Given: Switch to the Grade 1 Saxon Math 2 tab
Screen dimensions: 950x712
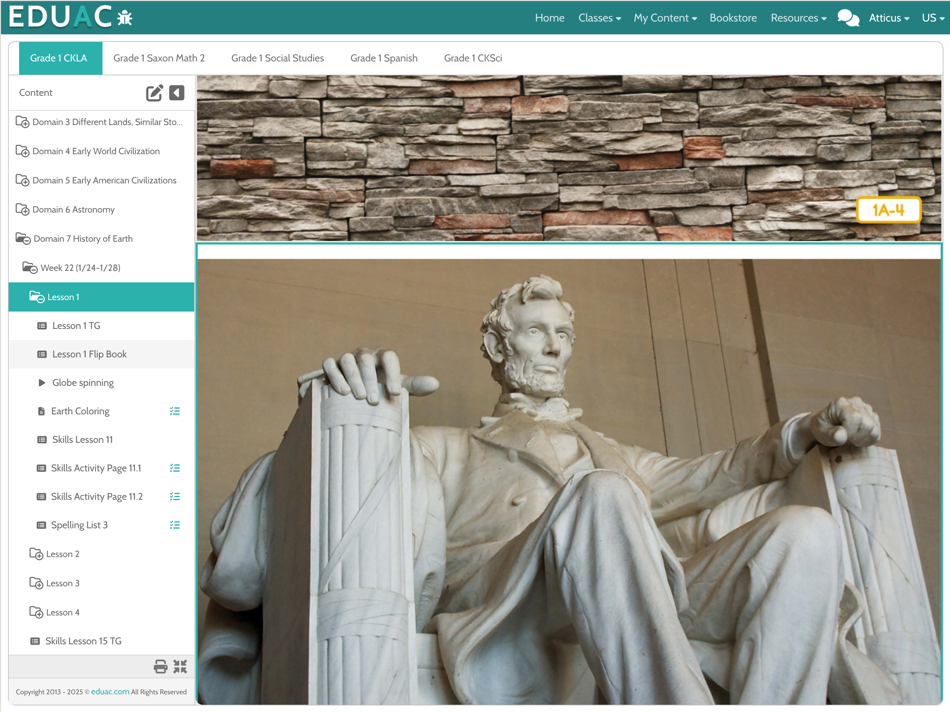Looking at the screenshot, I should [159, 58].
